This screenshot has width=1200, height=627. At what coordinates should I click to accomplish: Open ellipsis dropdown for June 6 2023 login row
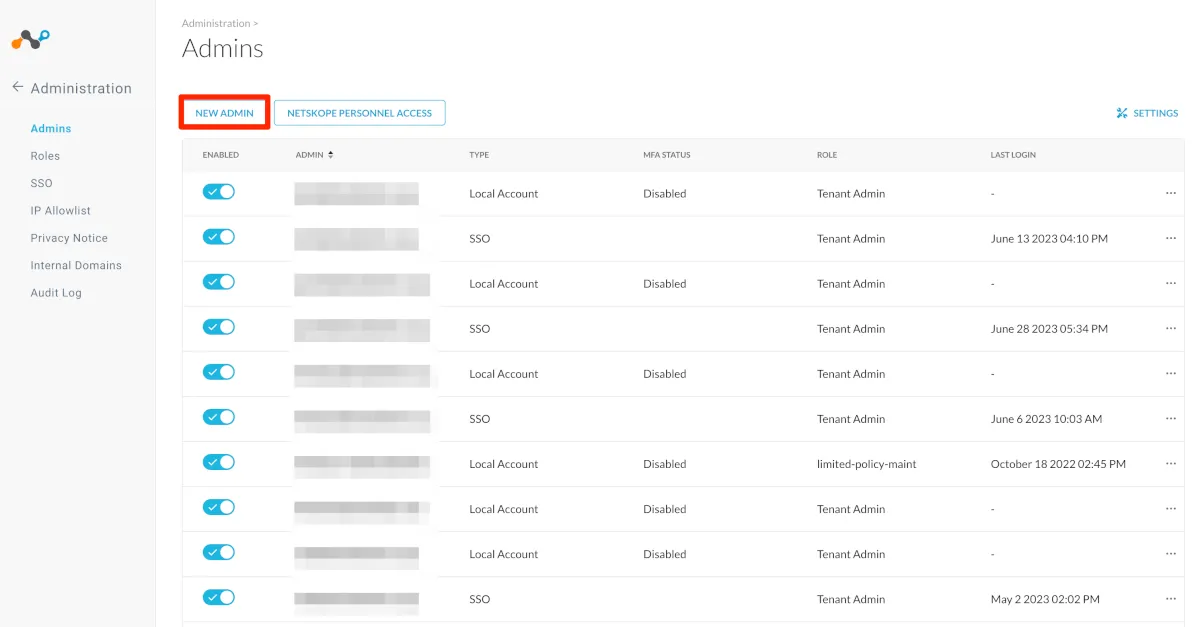pyautogui.click(x=1171, y=419)
